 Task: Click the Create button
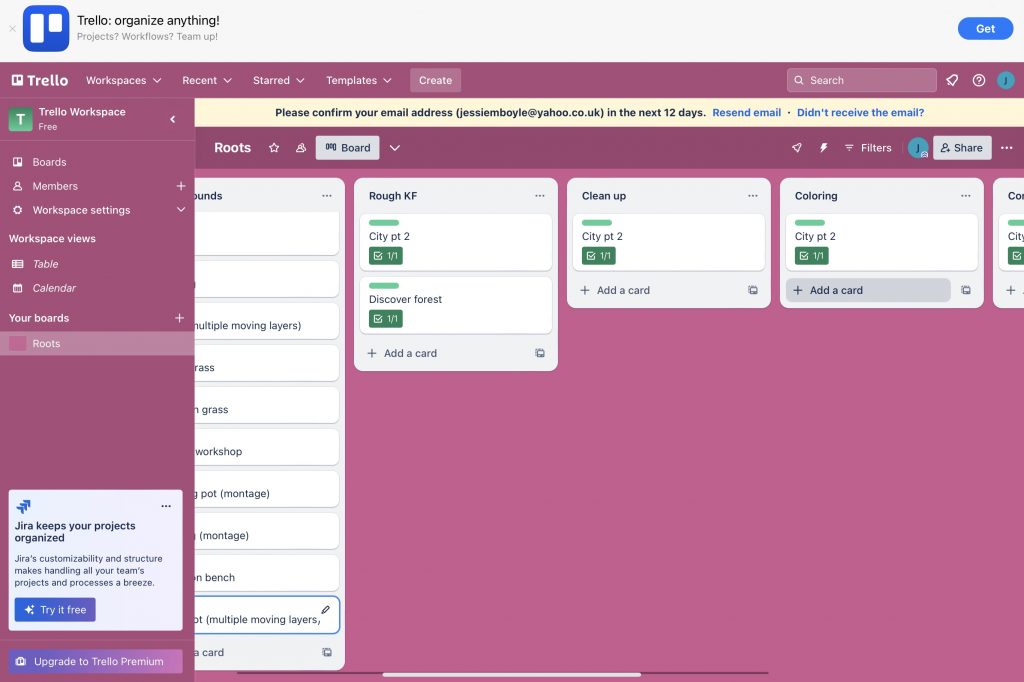point(436,80)
